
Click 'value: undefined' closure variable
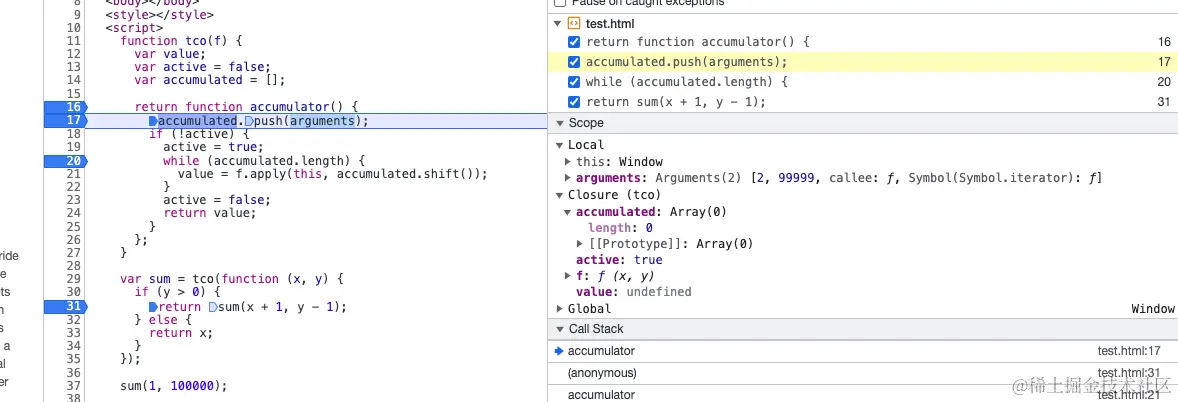tap(633, 292)
